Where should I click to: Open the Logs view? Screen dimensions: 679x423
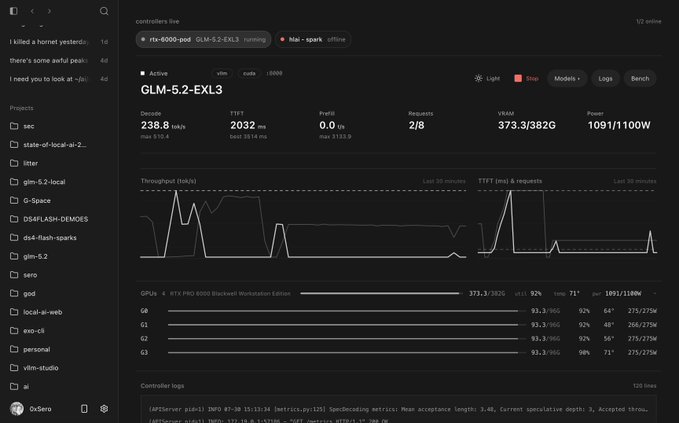pyautogui.click(x=605, y=78)
